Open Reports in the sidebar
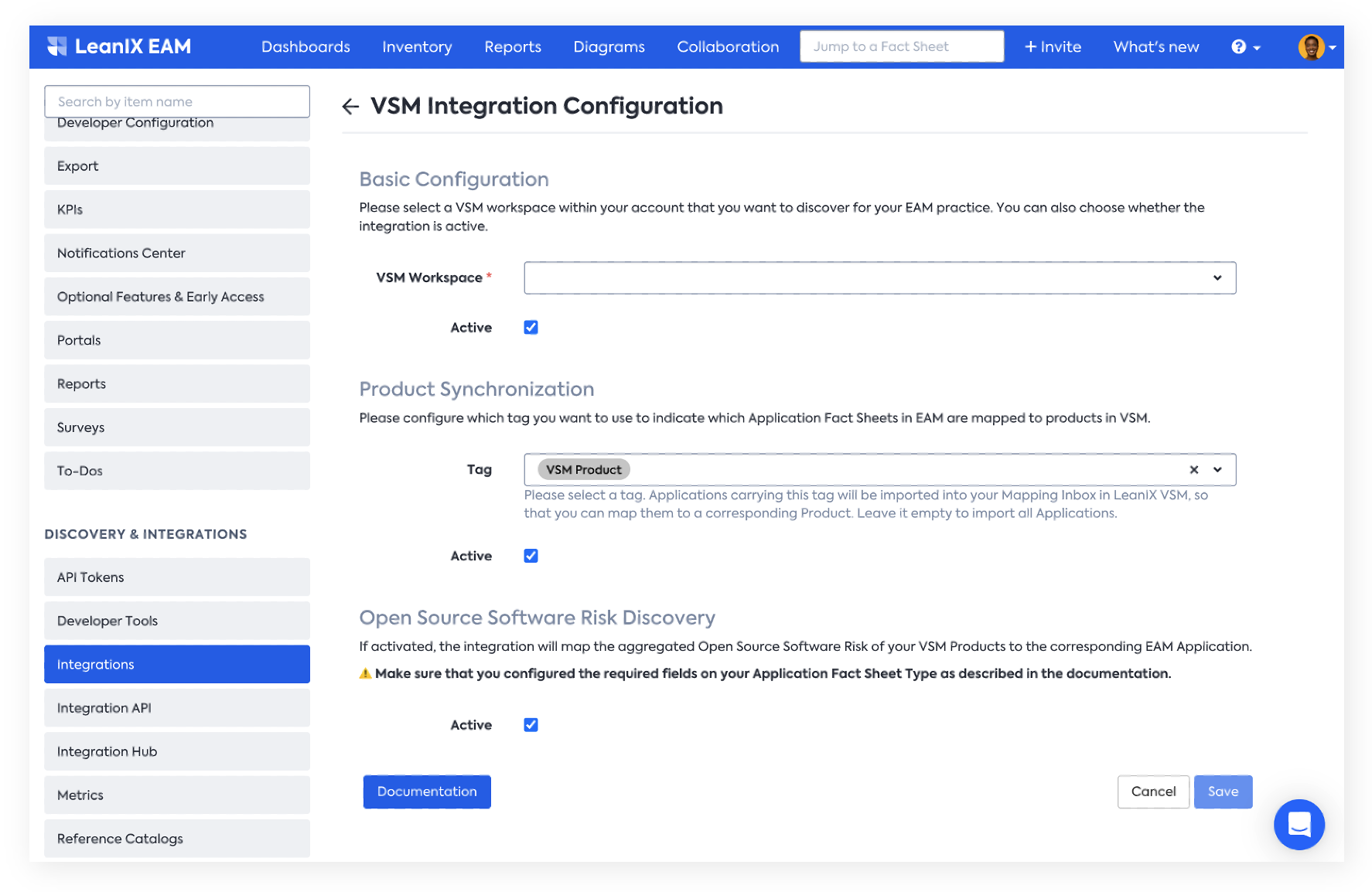The height and width of the screenshot is (892, 1372). tap(177, 383)
